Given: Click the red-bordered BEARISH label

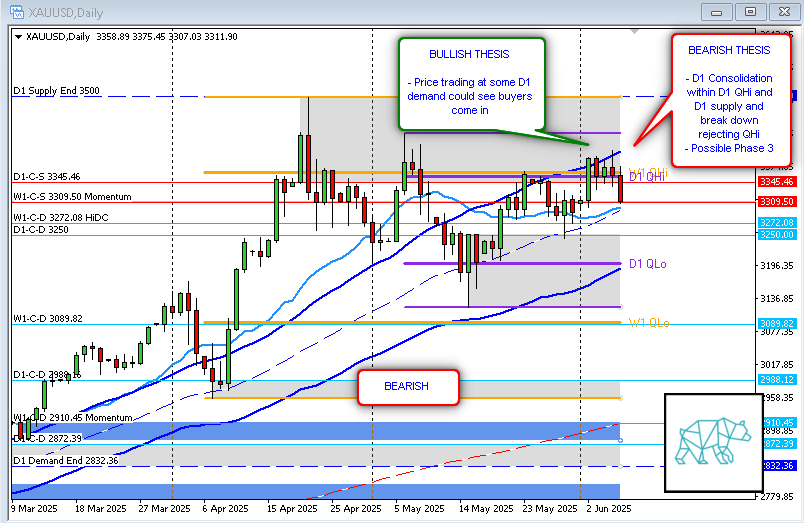Looking at the screenshot, I should click(407, 386).
